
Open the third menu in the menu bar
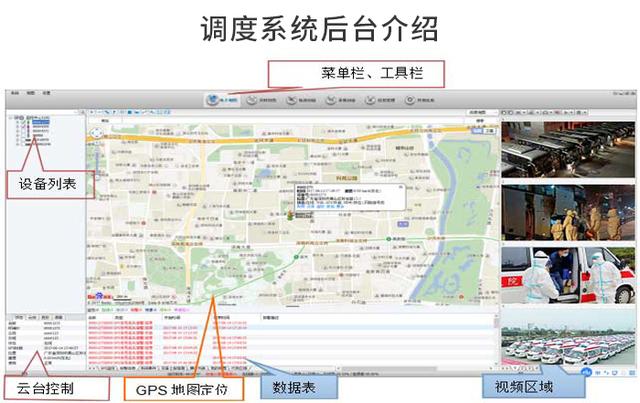[48, 92]
